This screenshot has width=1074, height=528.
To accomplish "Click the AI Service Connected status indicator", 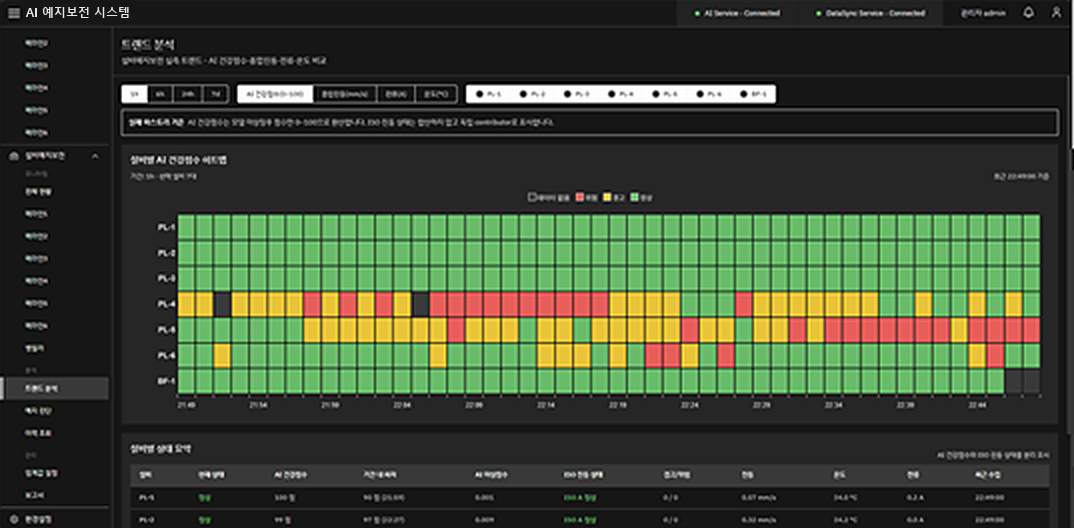I will point(737,13).
